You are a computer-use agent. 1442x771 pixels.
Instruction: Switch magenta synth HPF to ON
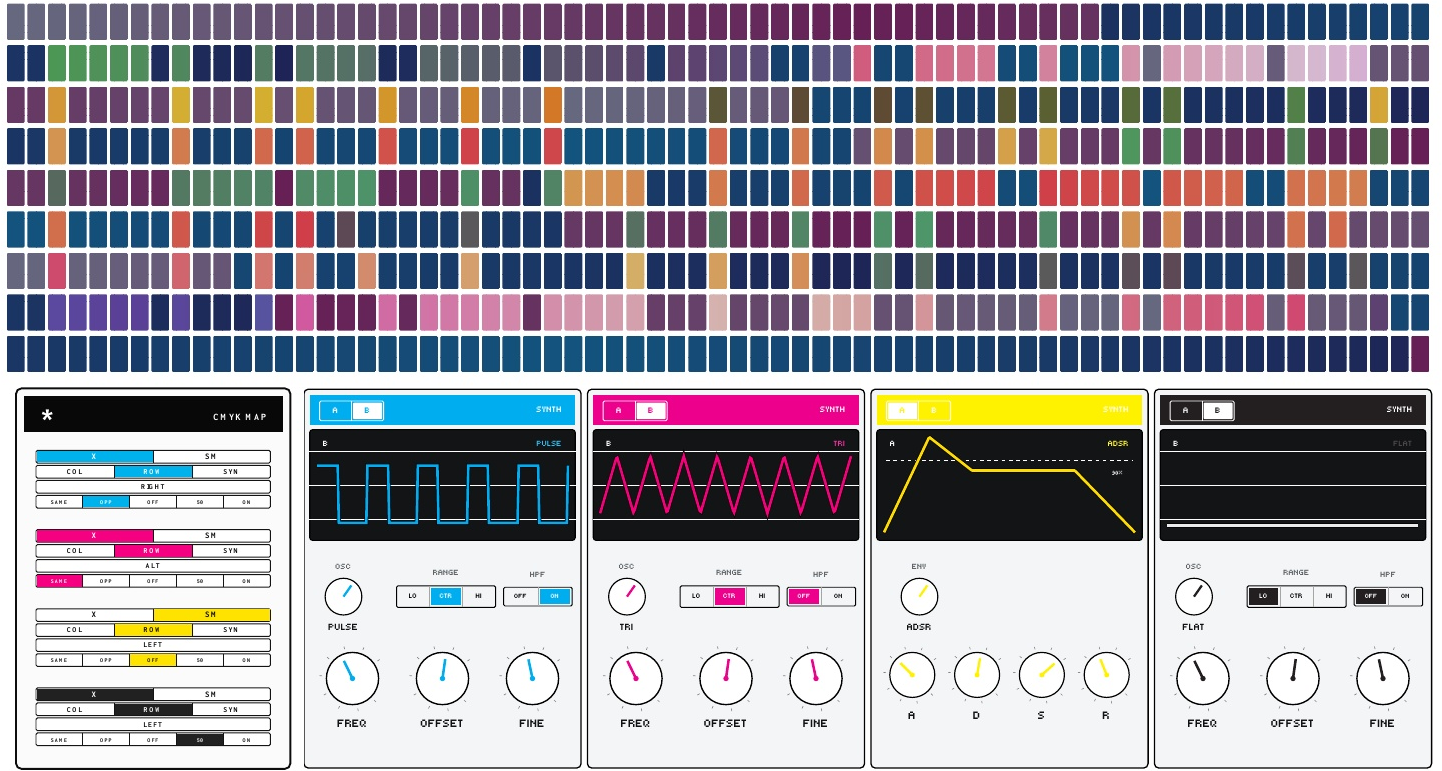[838, 596]
